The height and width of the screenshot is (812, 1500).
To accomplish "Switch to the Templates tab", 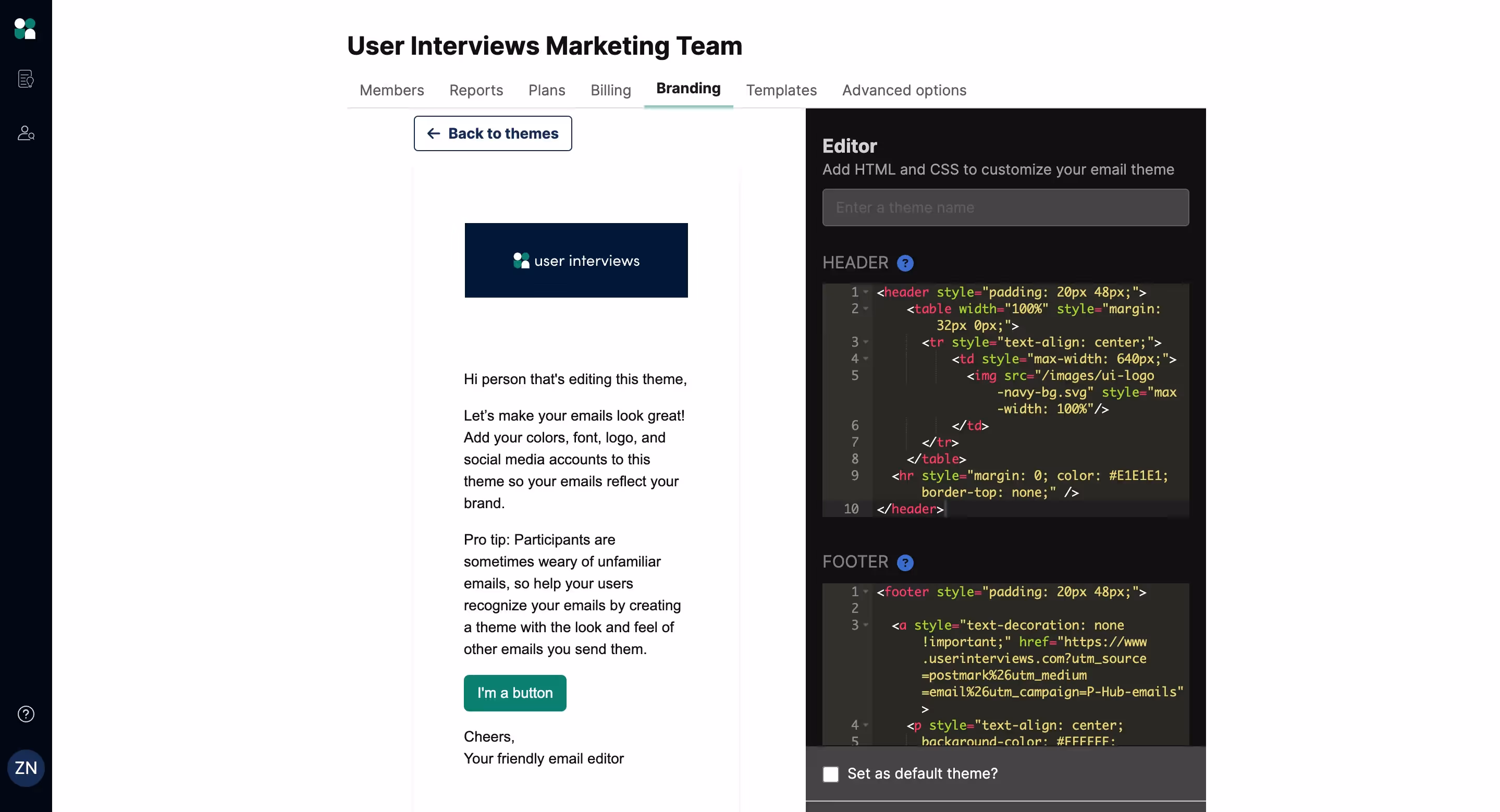I will pyautogui.click(x=781, y=90).
